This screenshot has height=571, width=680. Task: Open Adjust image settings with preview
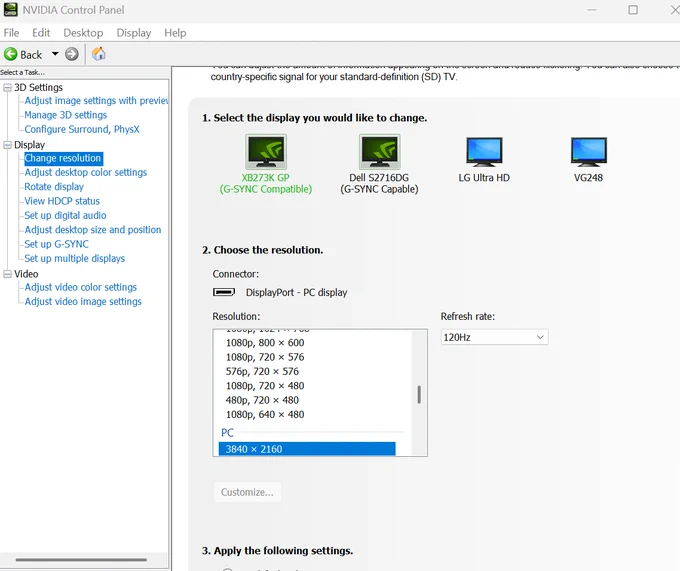(96, 101)
